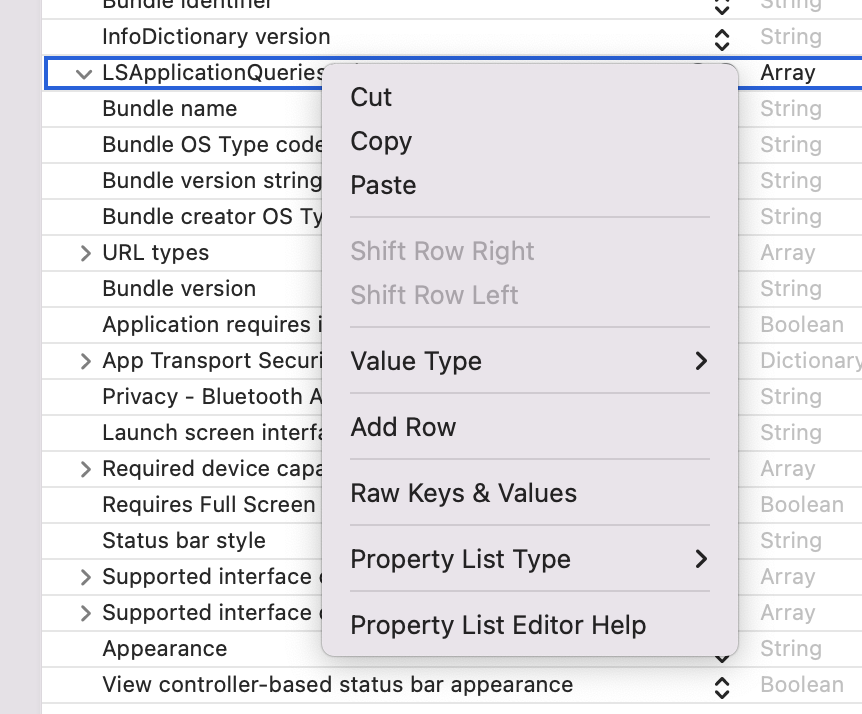862x714 pixels.
Task: Click the InfoDictionary version key stepper
Action: pos(722,38)
